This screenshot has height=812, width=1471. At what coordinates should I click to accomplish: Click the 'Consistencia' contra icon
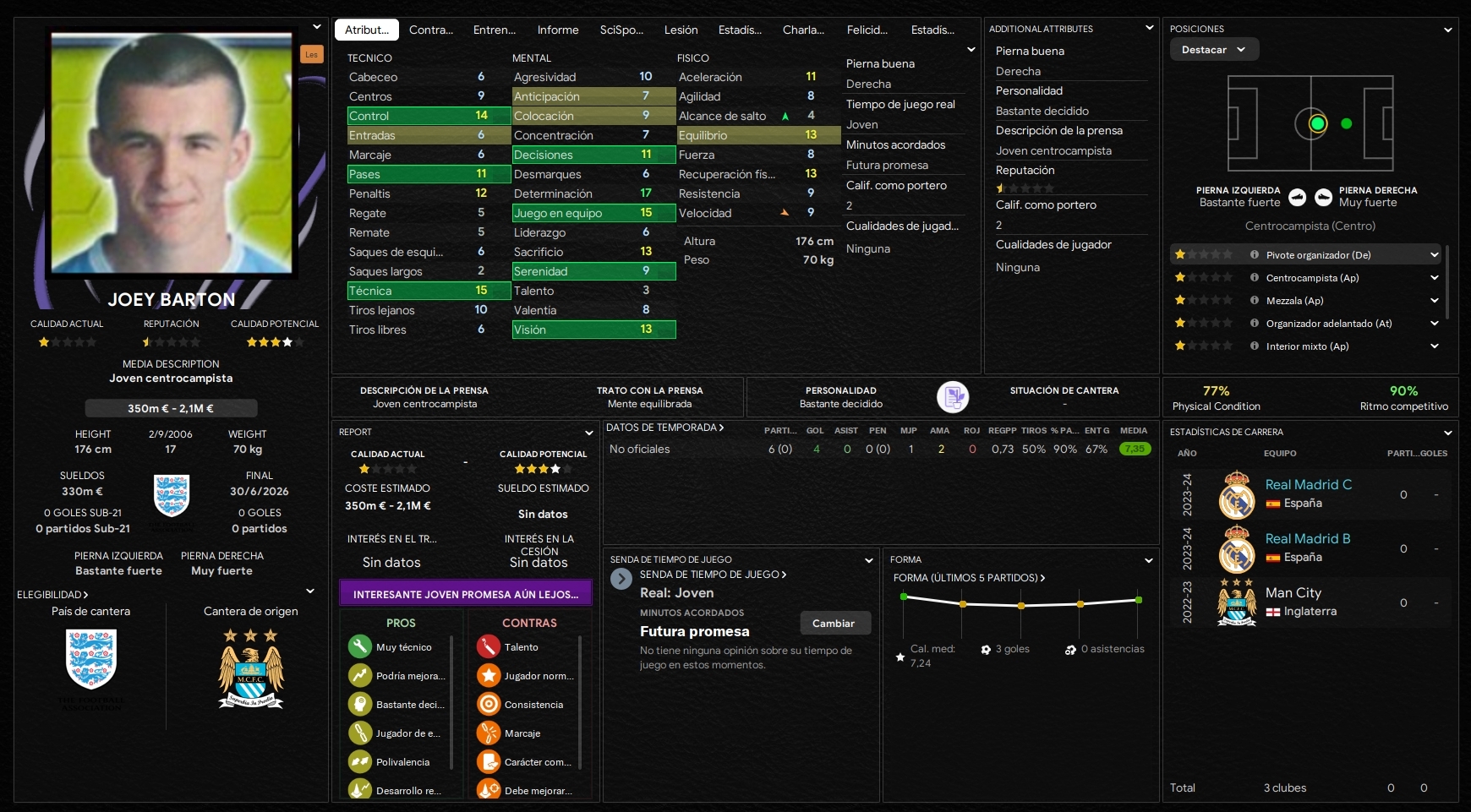click(x=489, y=704)
